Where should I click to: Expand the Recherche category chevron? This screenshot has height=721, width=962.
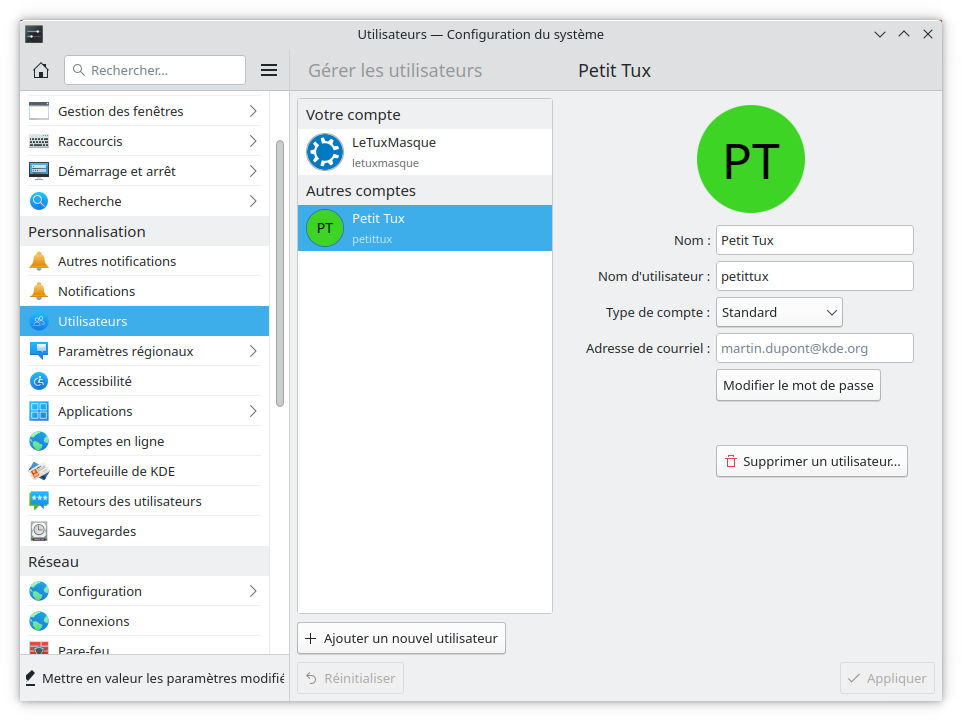point(253,201)
